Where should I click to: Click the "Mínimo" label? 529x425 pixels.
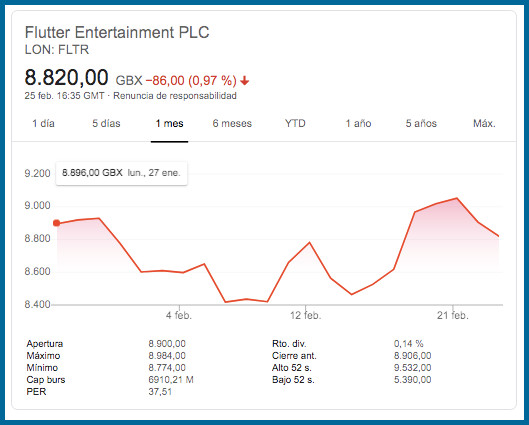(42, 368)
